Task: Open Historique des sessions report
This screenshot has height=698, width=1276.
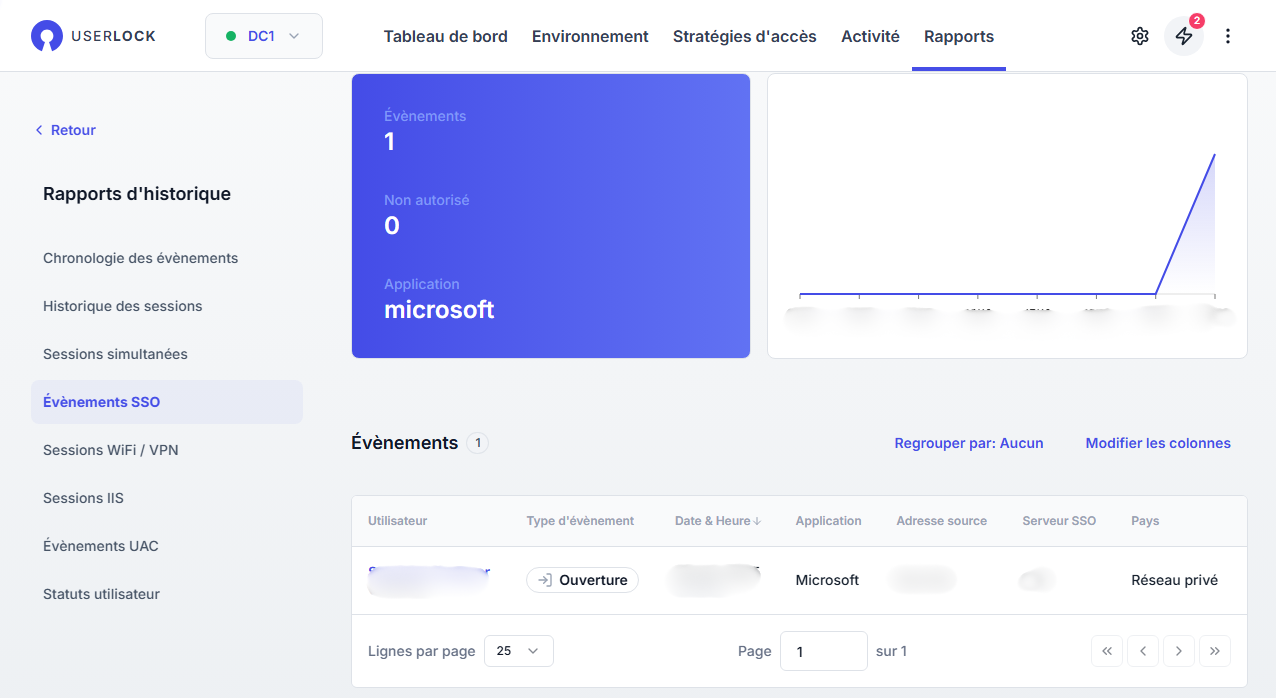Action: pos(123,306)
